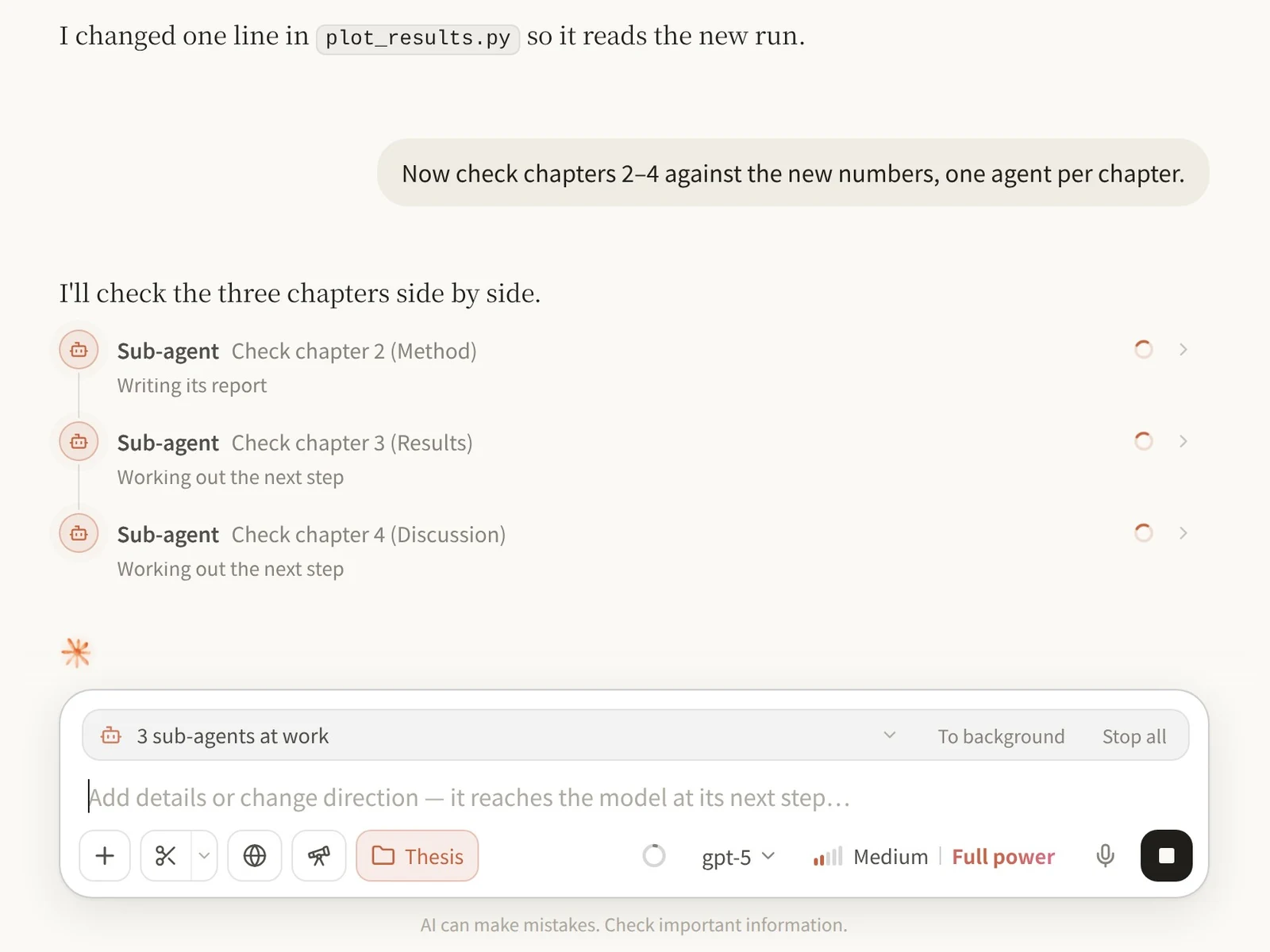Viewport: 1270px width, 952px height.
Task: Click the robot icon for chapter 3 sub-agent
Action: tap(79, 442)
